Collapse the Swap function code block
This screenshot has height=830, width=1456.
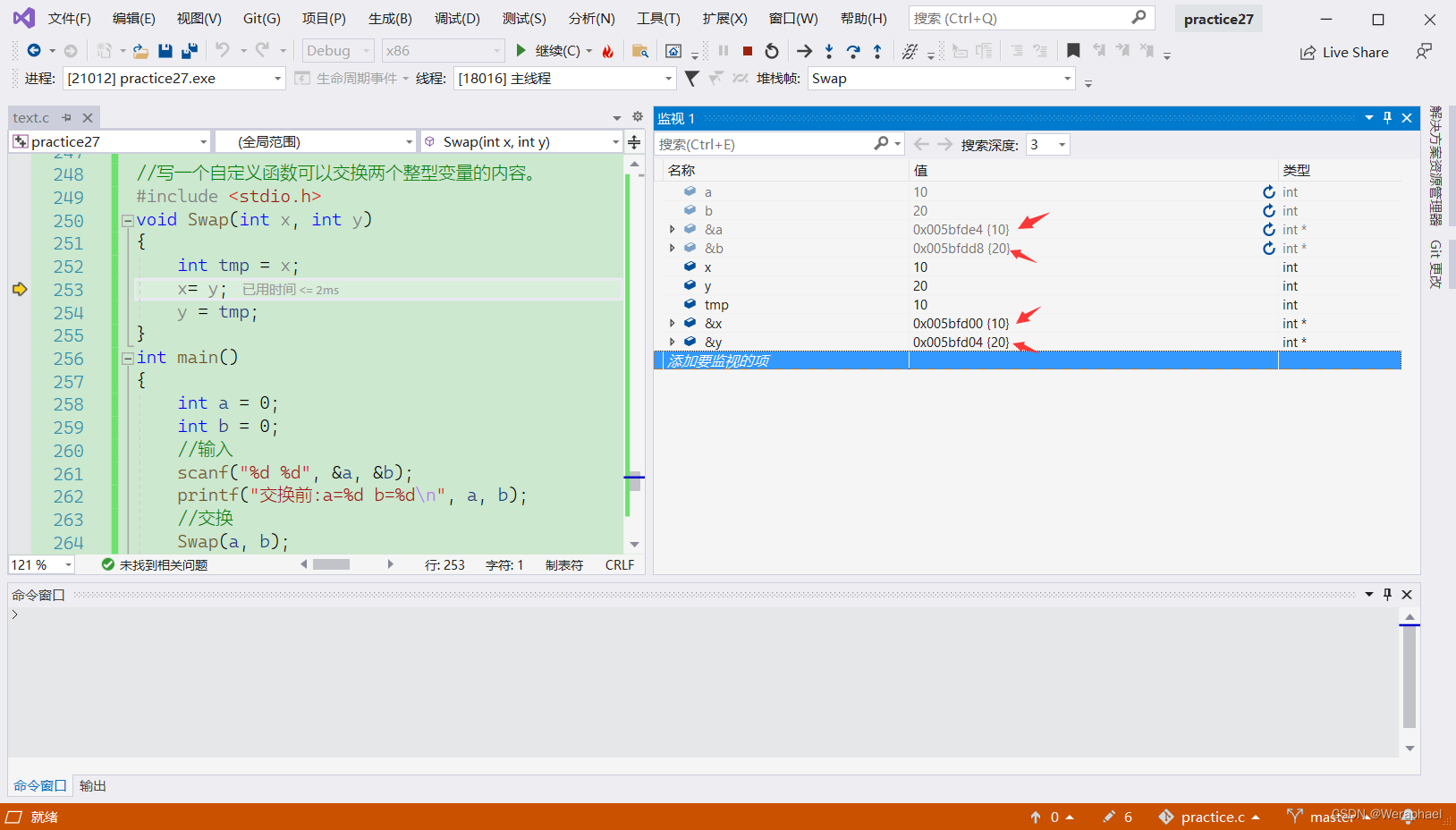pos(128,220)
